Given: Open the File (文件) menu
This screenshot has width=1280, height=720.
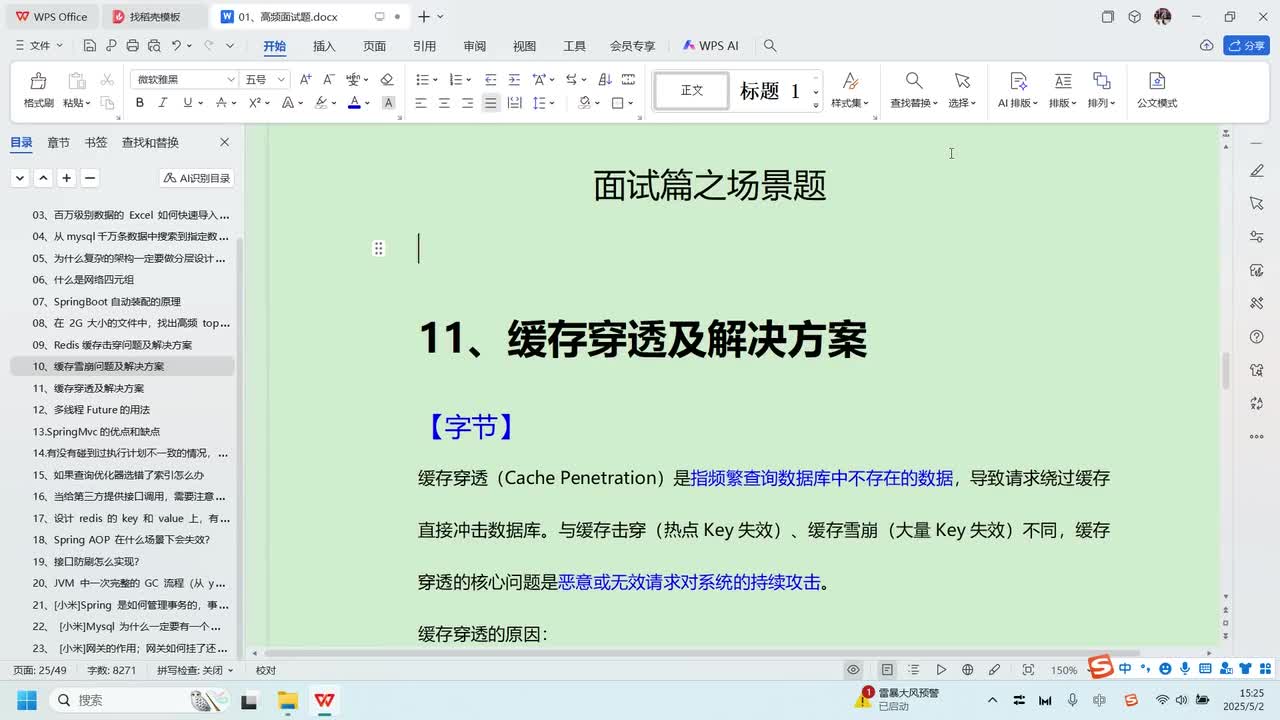Looking at the screenshot, I should coord(39,46).
